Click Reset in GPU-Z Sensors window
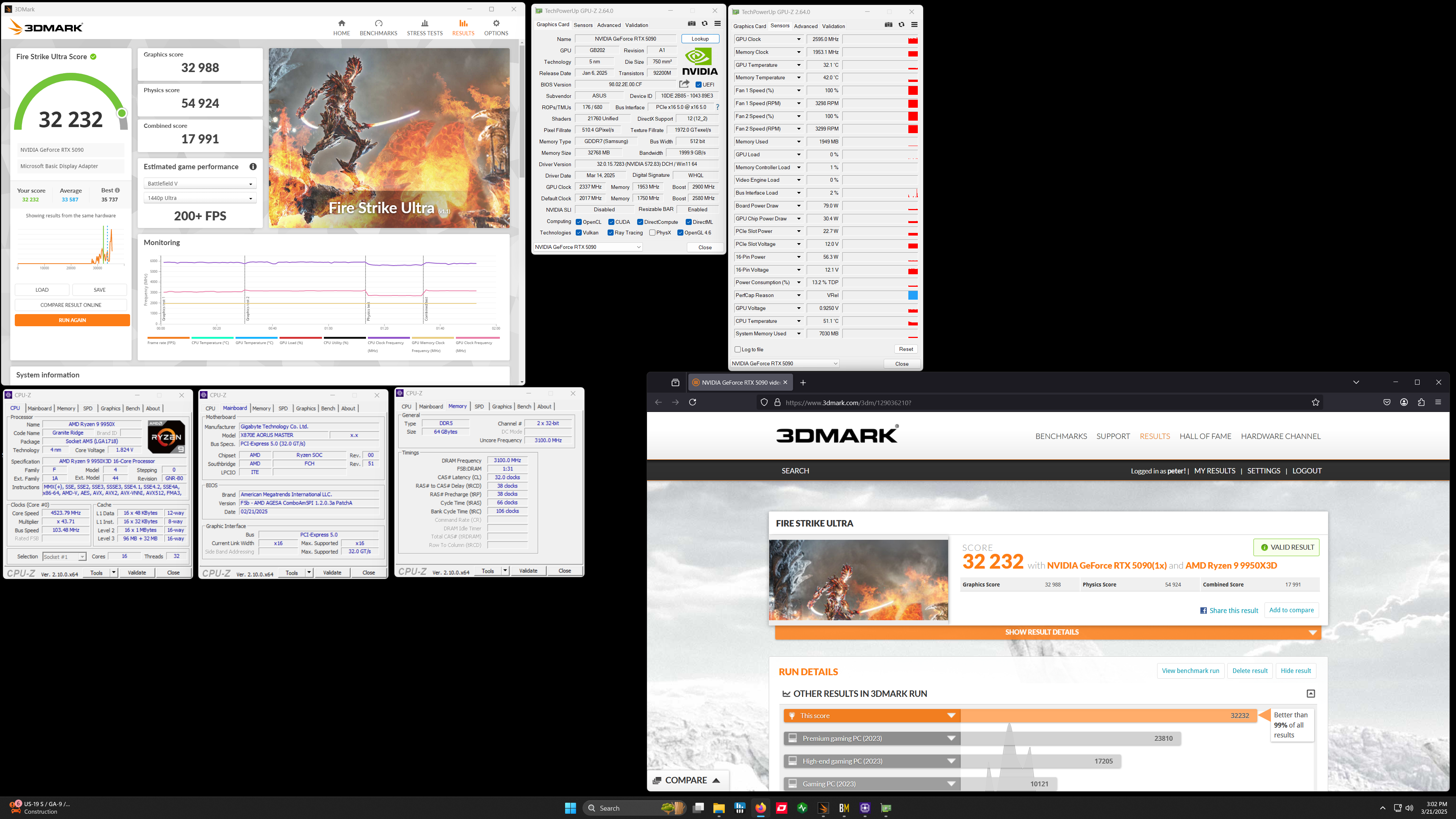The image size is (1456, 819). pyautogui.click(x=905, y=349)
